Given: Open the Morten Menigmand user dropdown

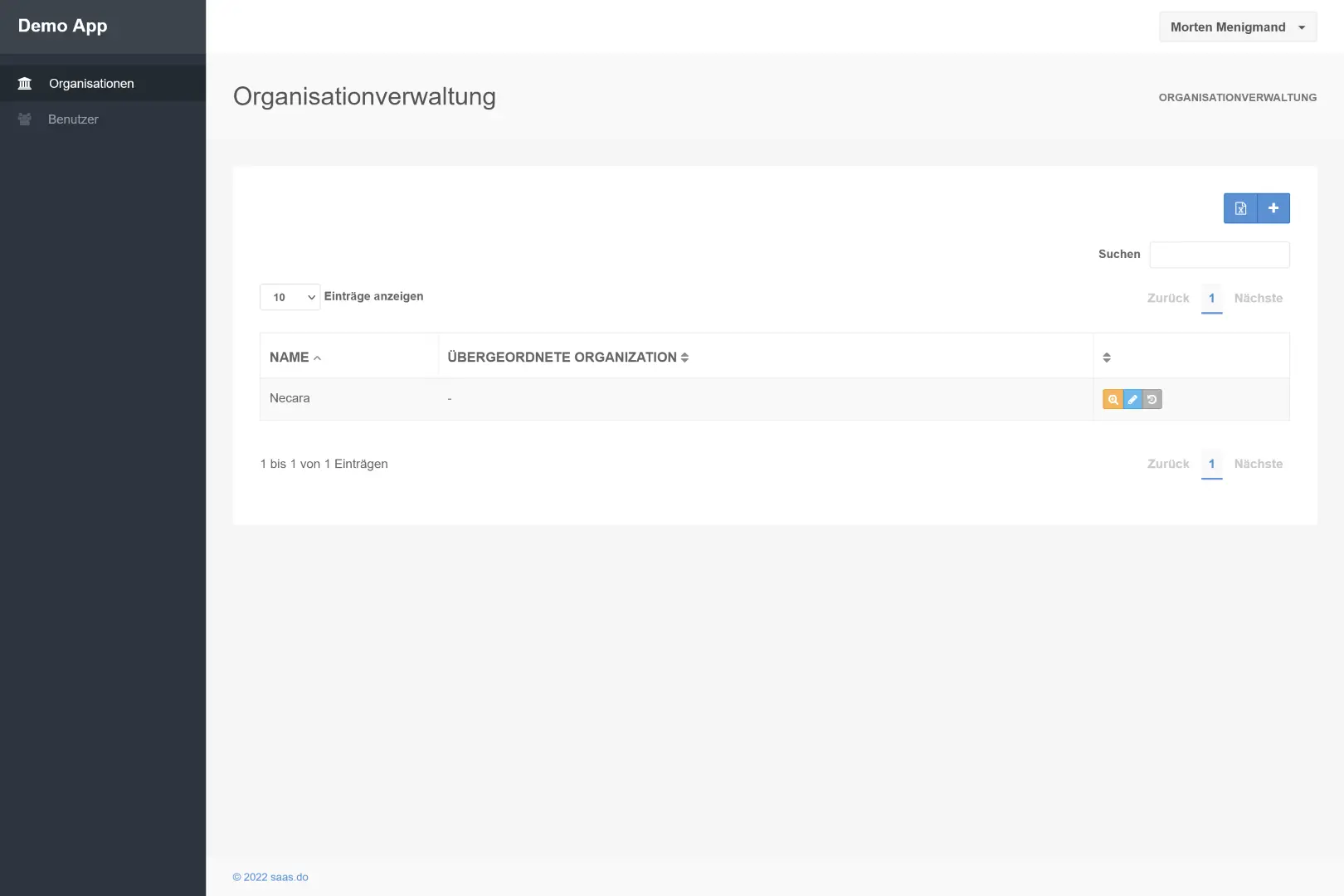Looking at the screenshot, I should point(1237,27).
